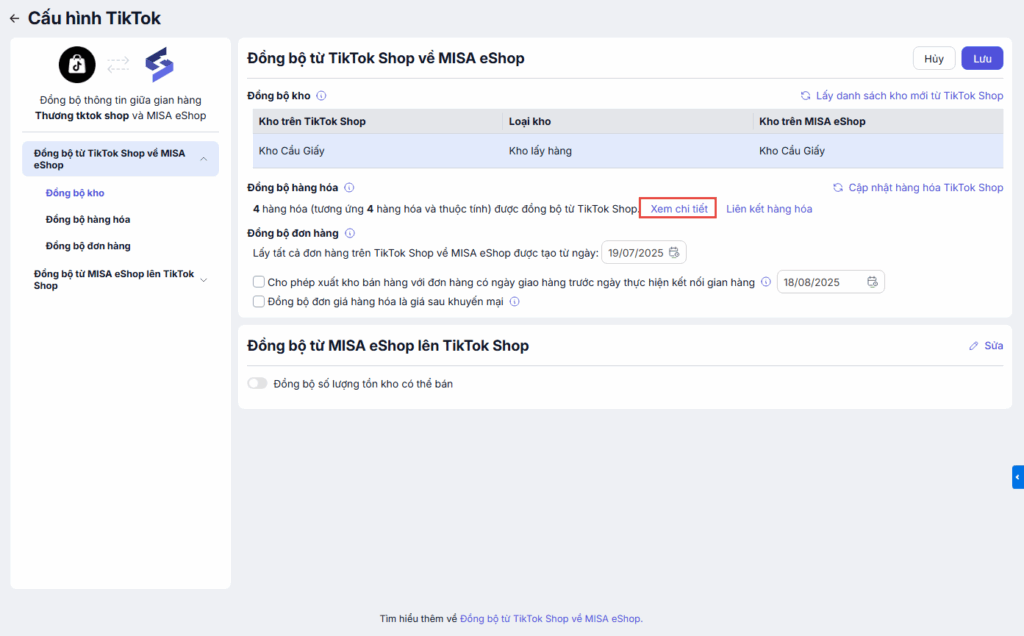This screenshot has height=636, width=1024.
Task: Click the Lưu button
Action: coord(982,59)
